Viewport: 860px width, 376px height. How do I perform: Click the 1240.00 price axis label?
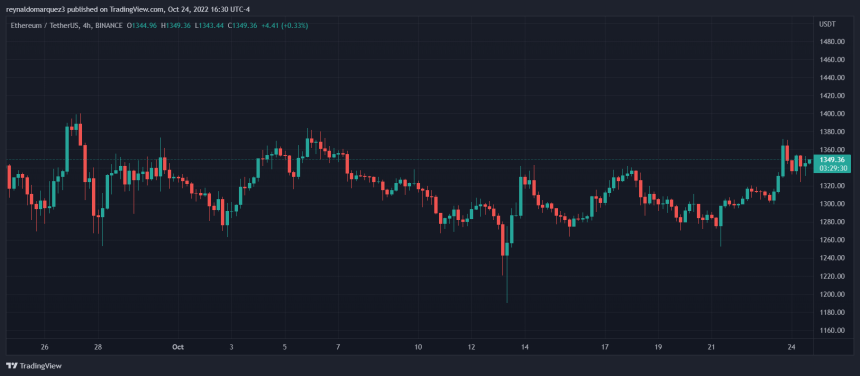coord(831,258)
